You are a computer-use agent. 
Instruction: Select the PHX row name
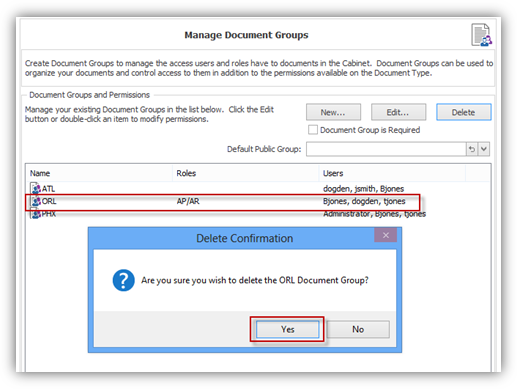[49, 214]
